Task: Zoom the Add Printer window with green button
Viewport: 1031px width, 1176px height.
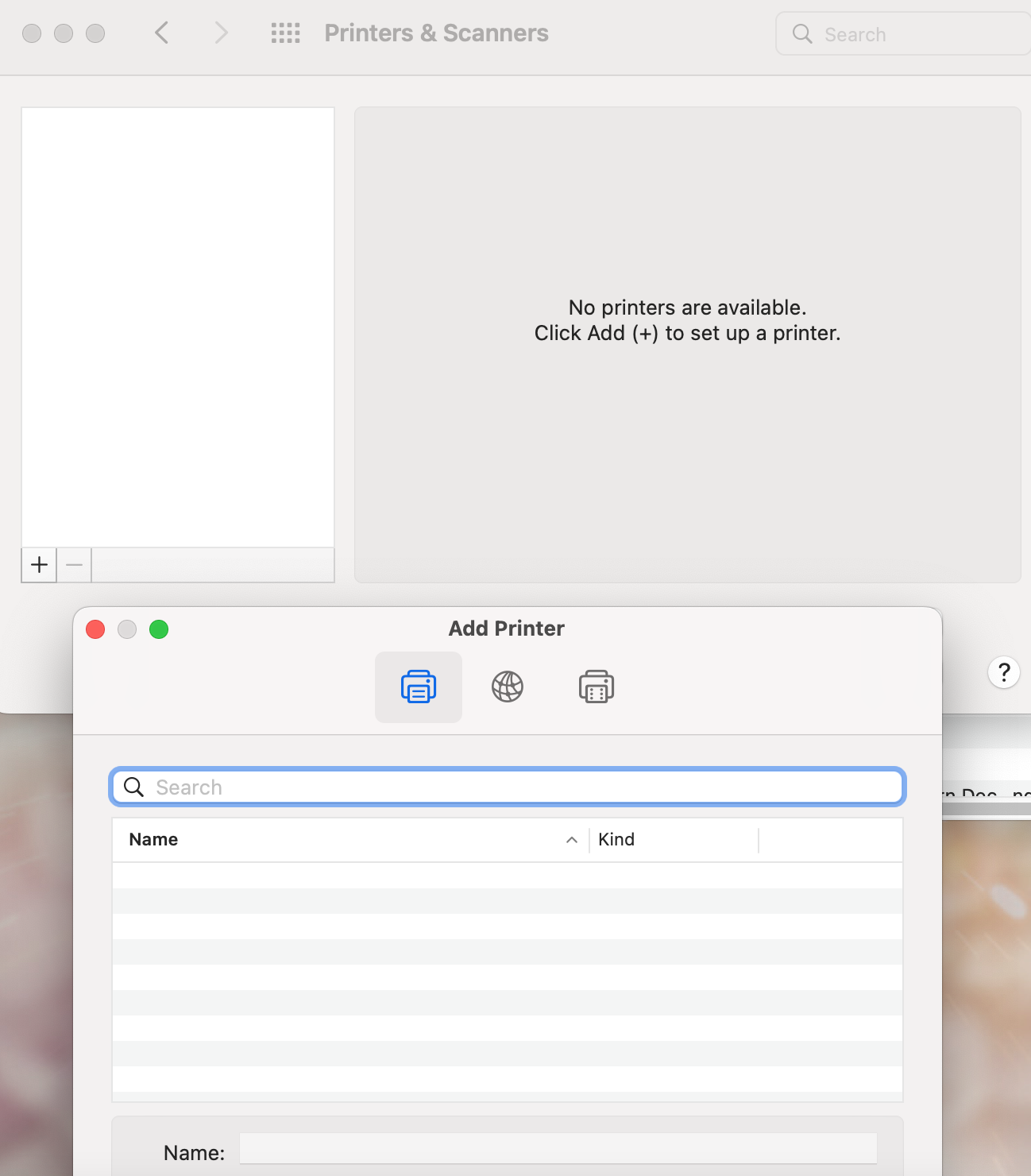Action: pyautogui.click(x=159, y=629)
